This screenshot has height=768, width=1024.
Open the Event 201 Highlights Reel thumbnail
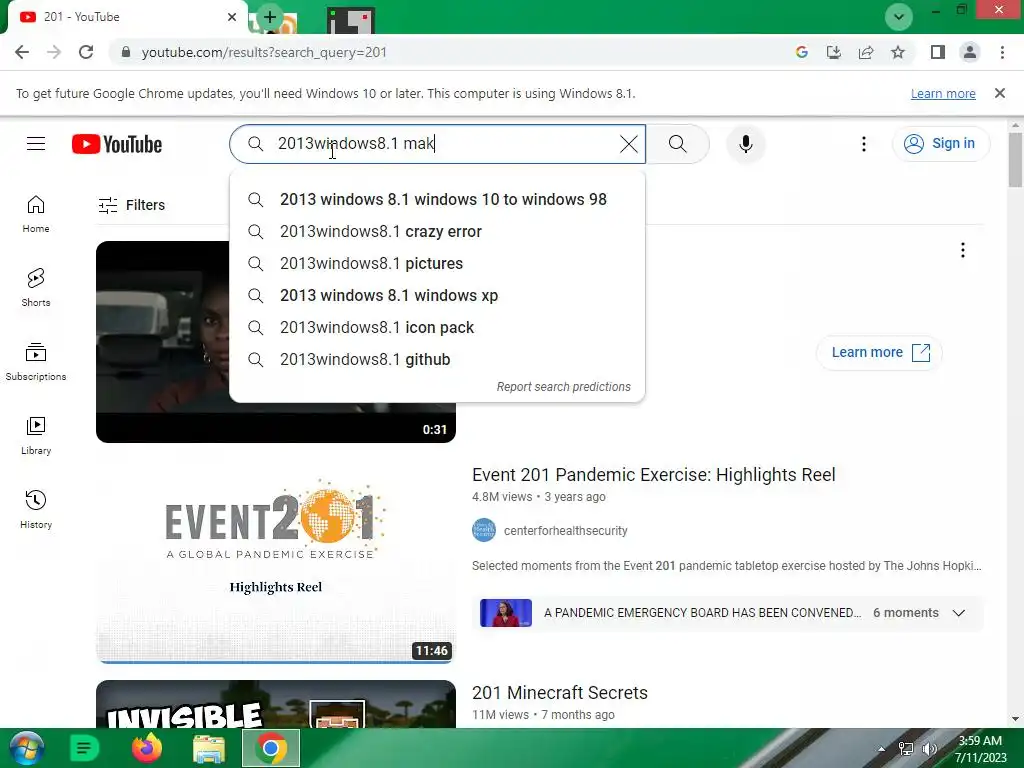[x=276, y=561]
